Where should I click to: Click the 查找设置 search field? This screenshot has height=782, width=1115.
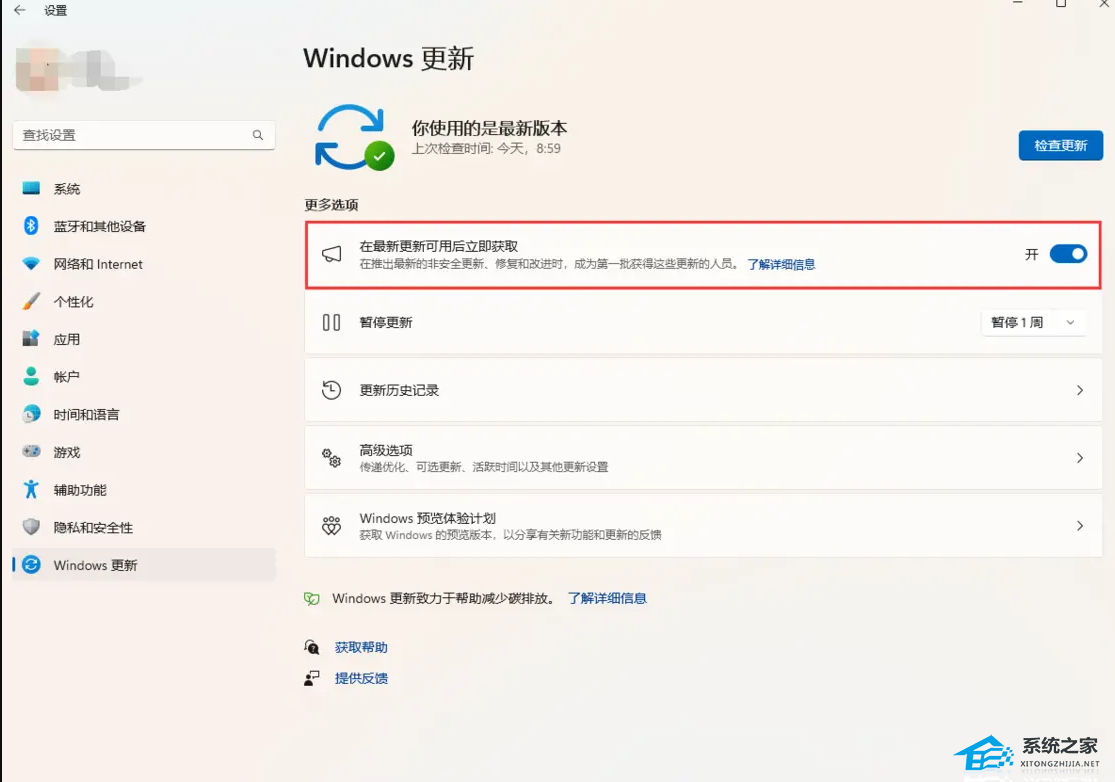pyautogui.click(x=144, y=135)
